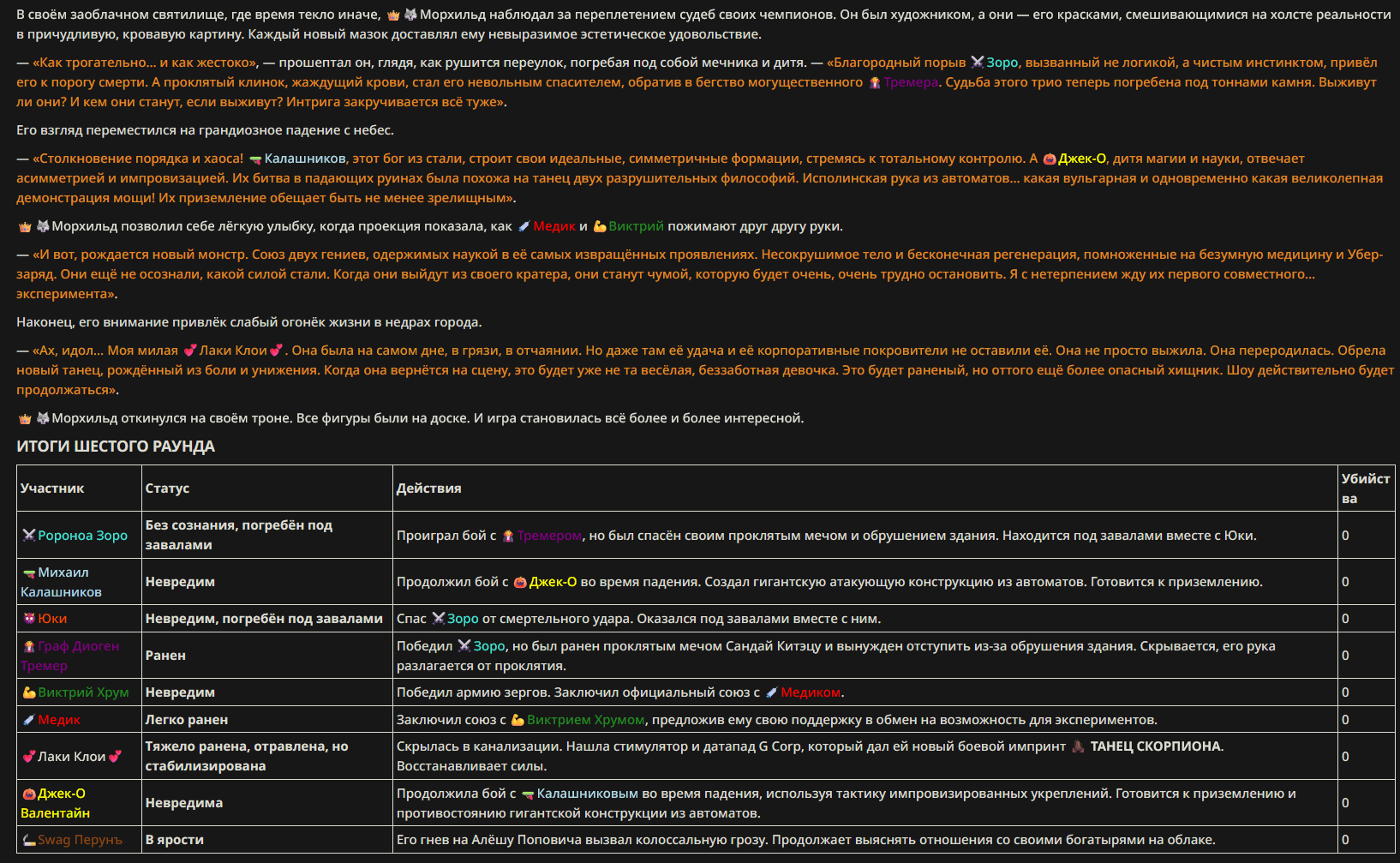Click name 'Медик' in participant column

(x=59, y=720)
